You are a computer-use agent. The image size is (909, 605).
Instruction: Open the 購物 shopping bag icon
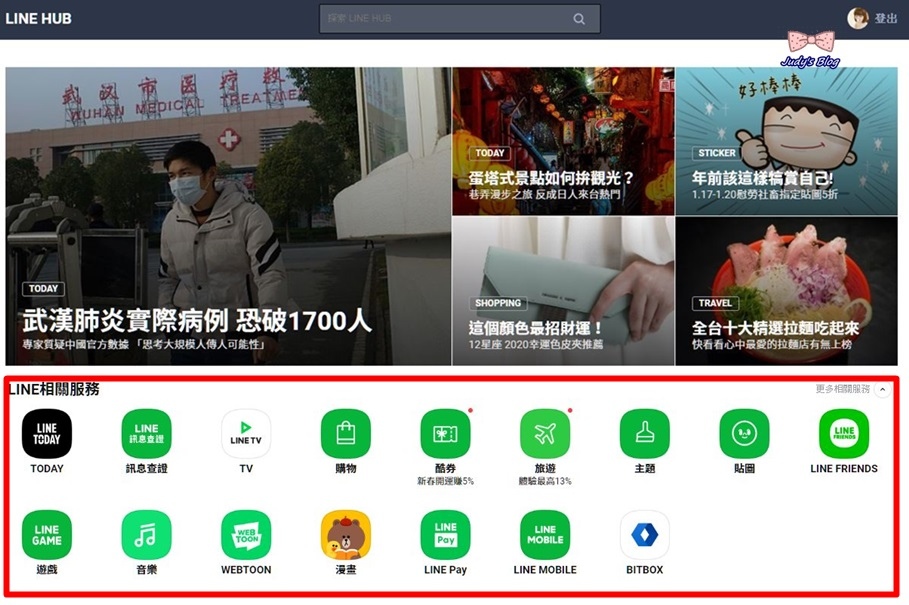tap(346, 433)
